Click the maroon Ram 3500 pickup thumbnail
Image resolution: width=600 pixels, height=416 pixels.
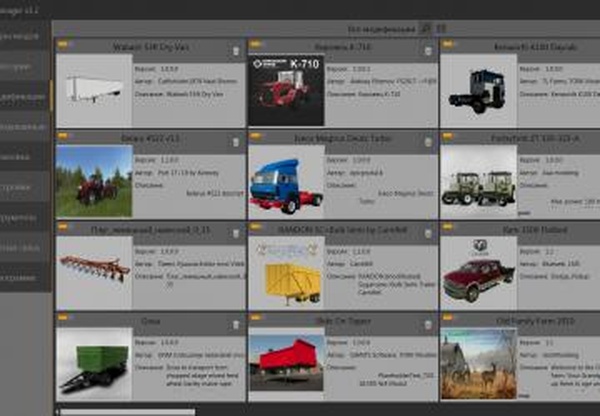point(479,272)
